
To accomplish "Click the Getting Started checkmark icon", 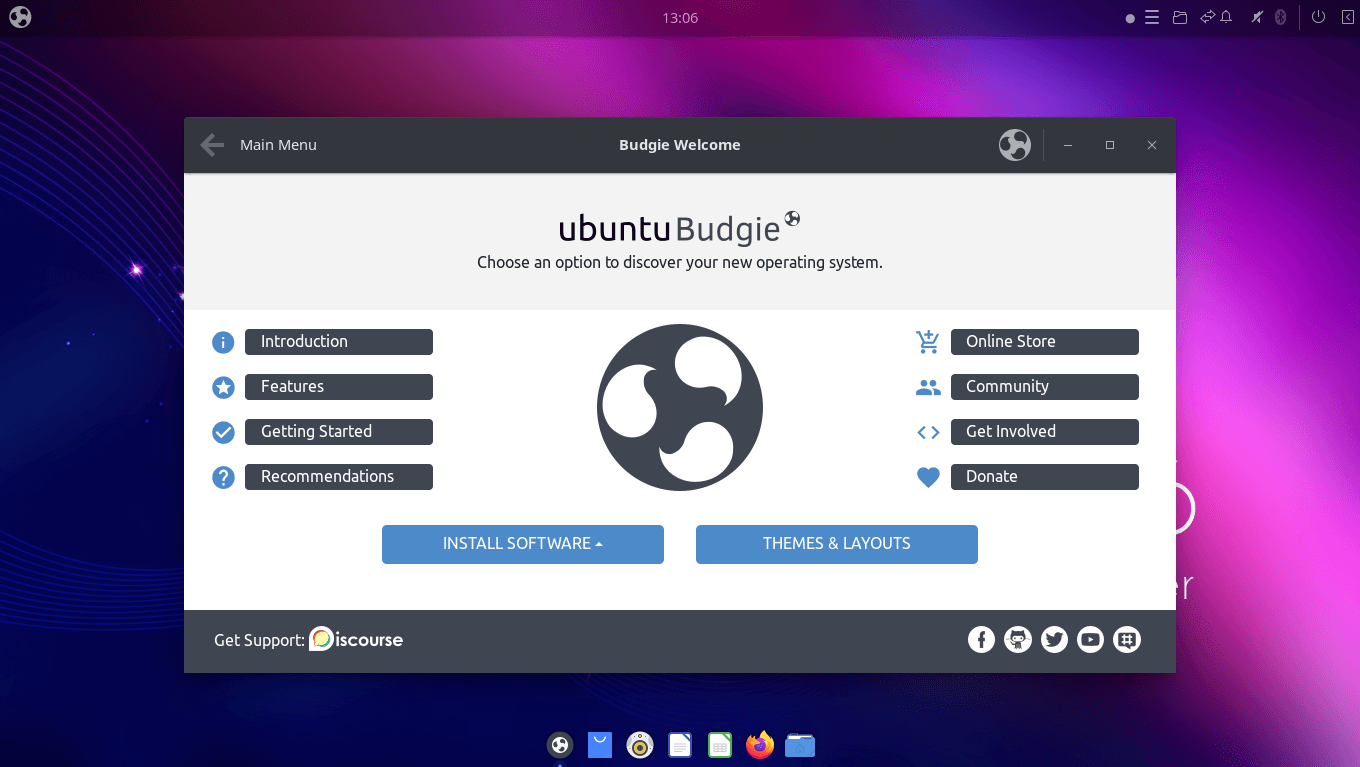I will [x=223, y=432].
